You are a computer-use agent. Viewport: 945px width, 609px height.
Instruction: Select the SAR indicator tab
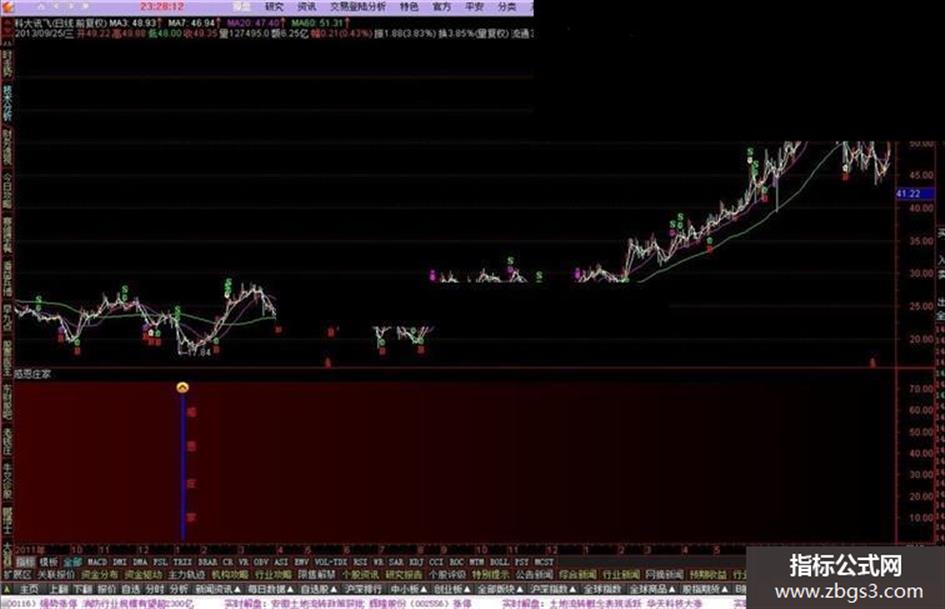(395, 562)
